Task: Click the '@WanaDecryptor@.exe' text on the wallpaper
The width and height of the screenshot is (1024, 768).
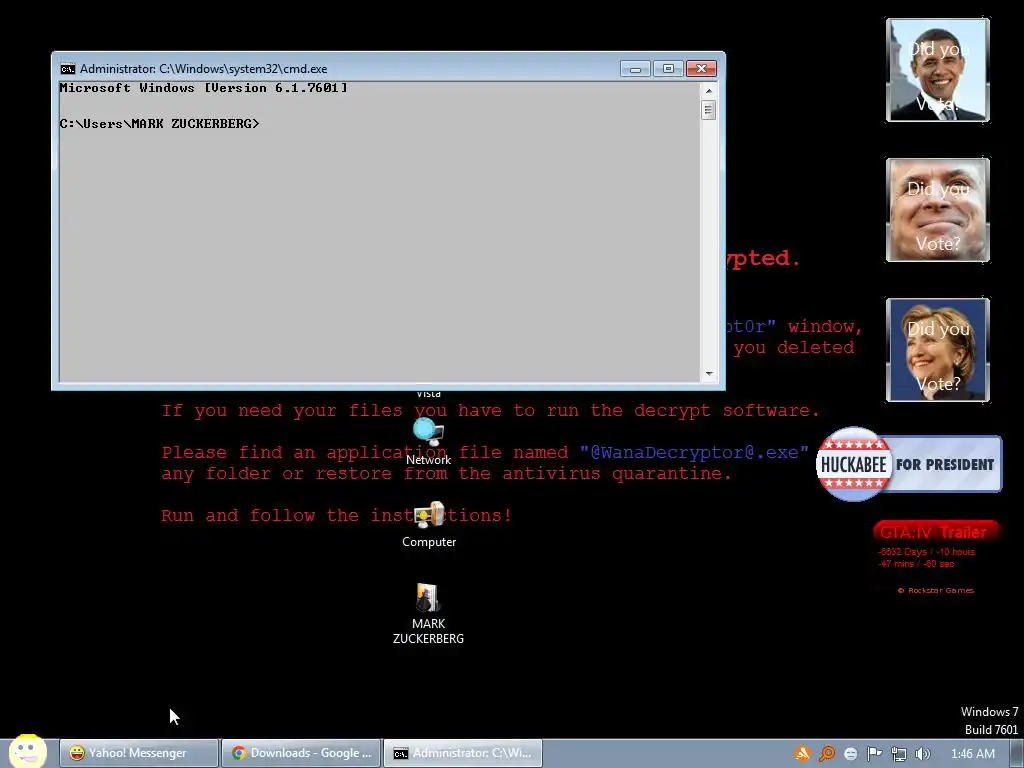Action: 694,452
